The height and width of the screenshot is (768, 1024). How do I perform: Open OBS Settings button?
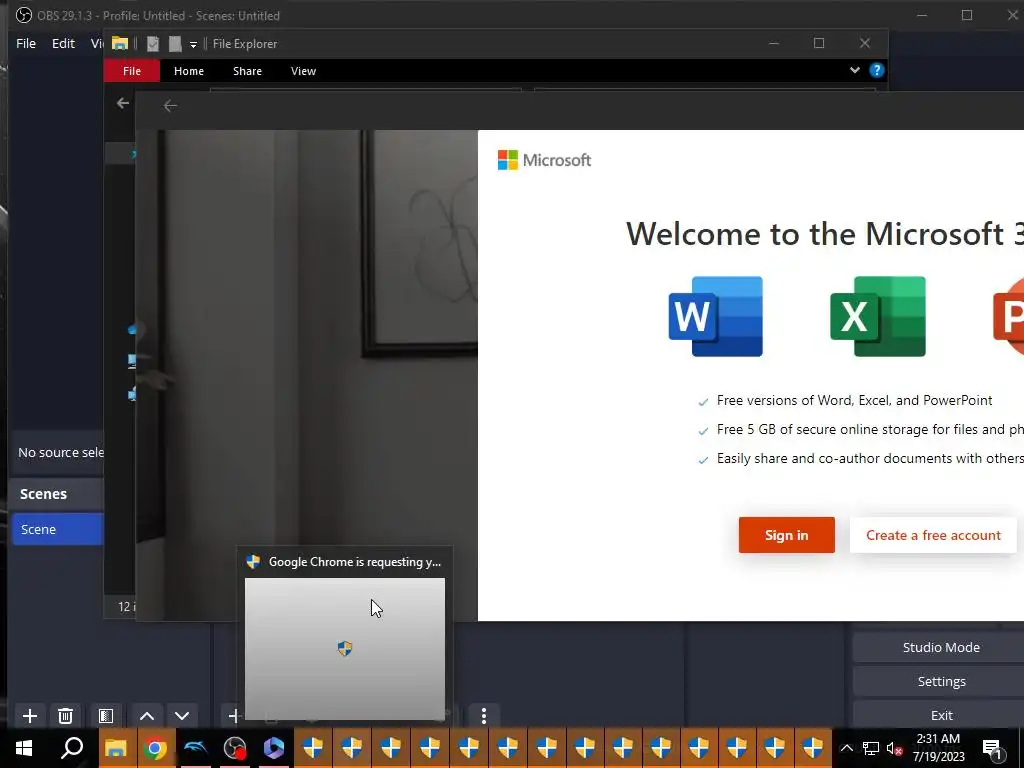coord(940,681)
